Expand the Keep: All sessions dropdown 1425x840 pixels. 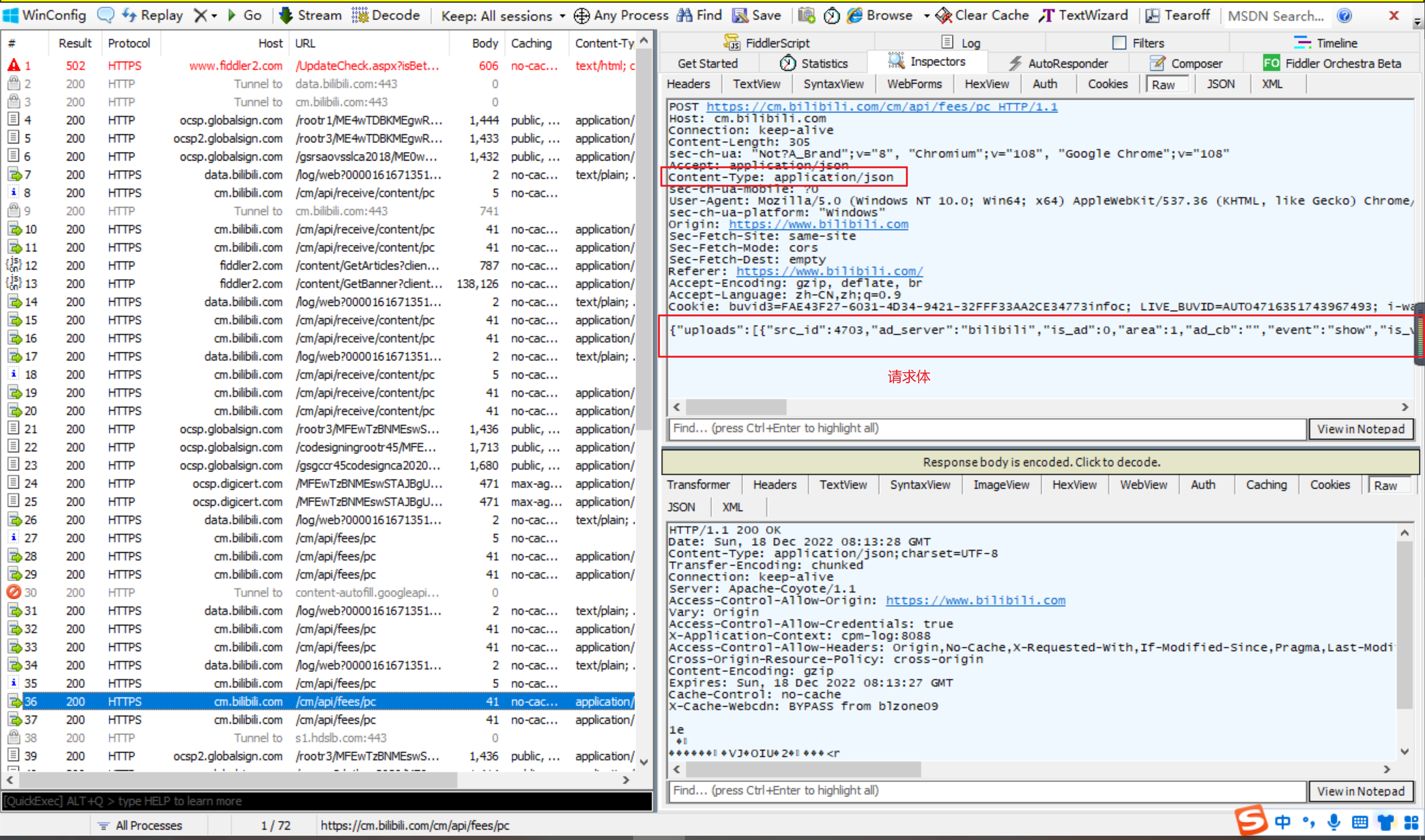[x=562, y=16]
